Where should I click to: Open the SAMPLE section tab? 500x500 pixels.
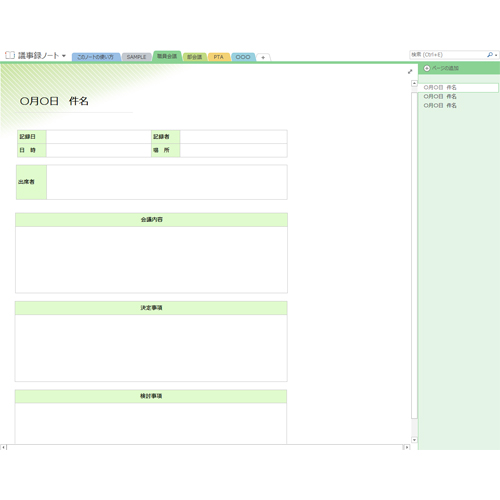coord(136,57)
